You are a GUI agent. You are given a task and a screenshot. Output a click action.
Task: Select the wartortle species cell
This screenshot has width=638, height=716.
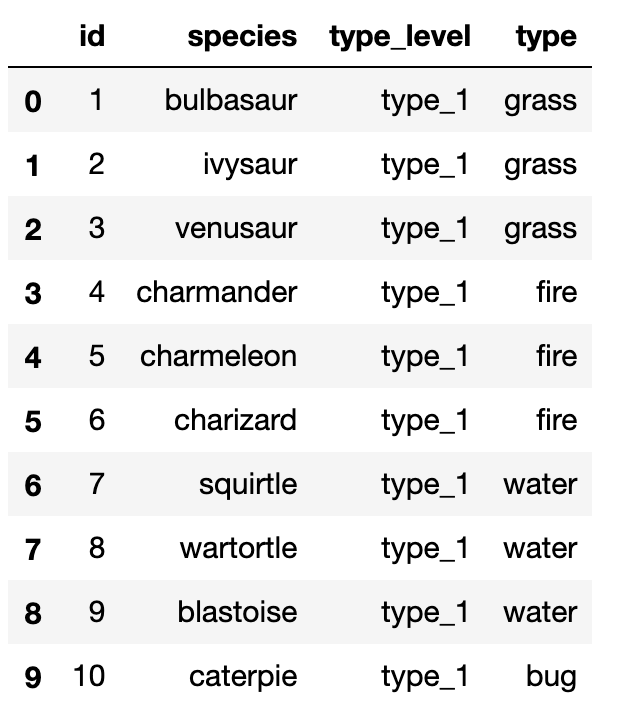click(238, 548)
